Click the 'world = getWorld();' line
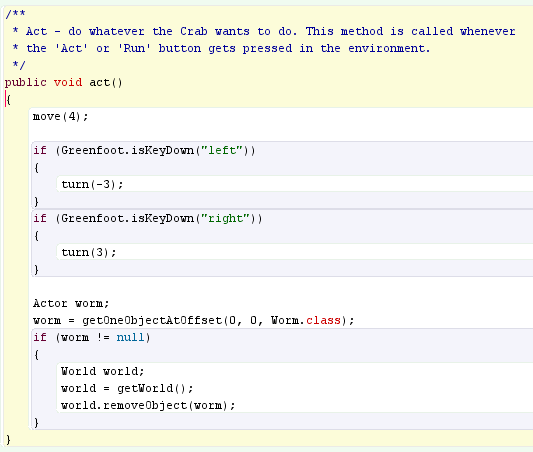The height and width of the screenshot is (452, 533). (x=127, y=388)
